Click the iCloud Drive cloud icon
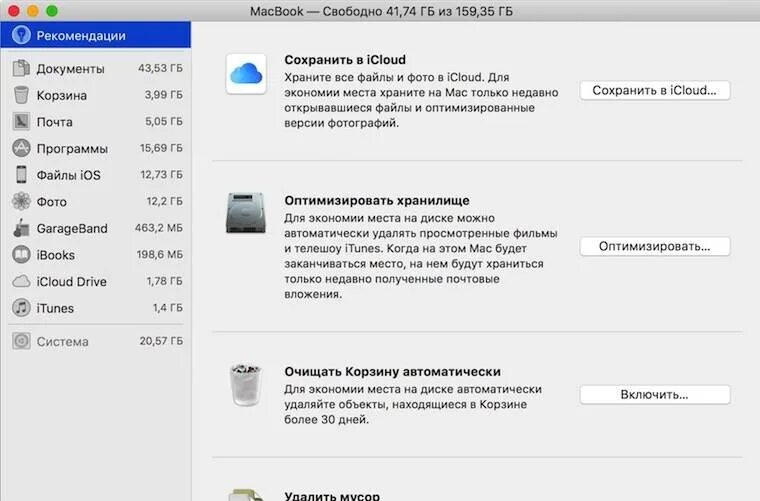Image resolution: width=760 pixels, height=501 pixels. click(x=21, y=281)
